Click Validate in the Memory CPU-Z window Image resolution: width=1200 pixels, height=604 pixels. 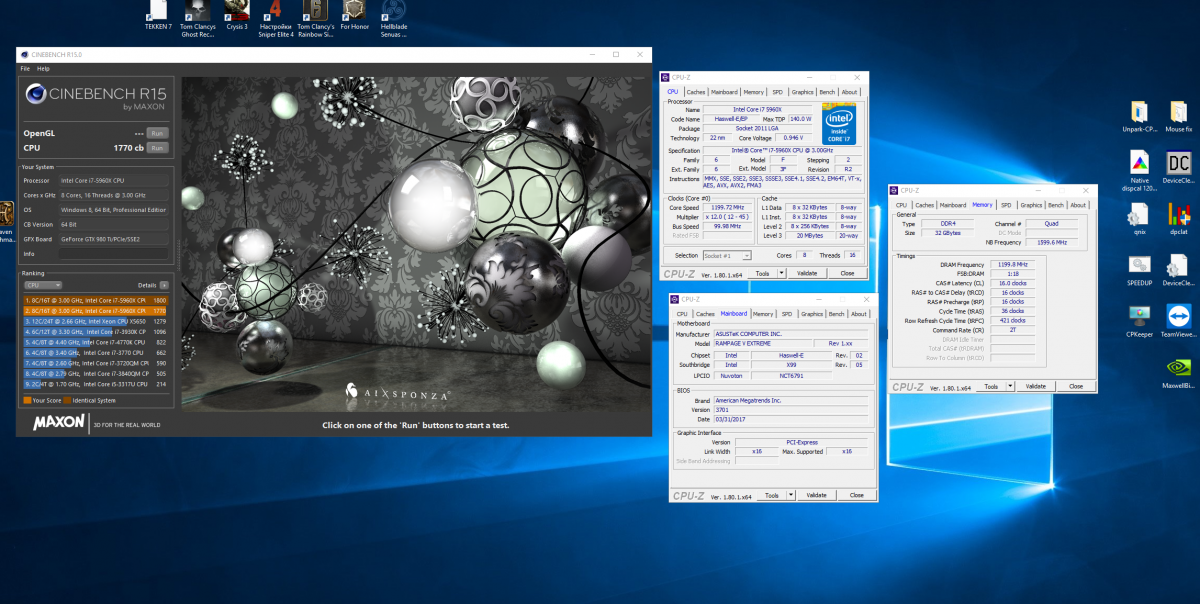click(1036, 386)
